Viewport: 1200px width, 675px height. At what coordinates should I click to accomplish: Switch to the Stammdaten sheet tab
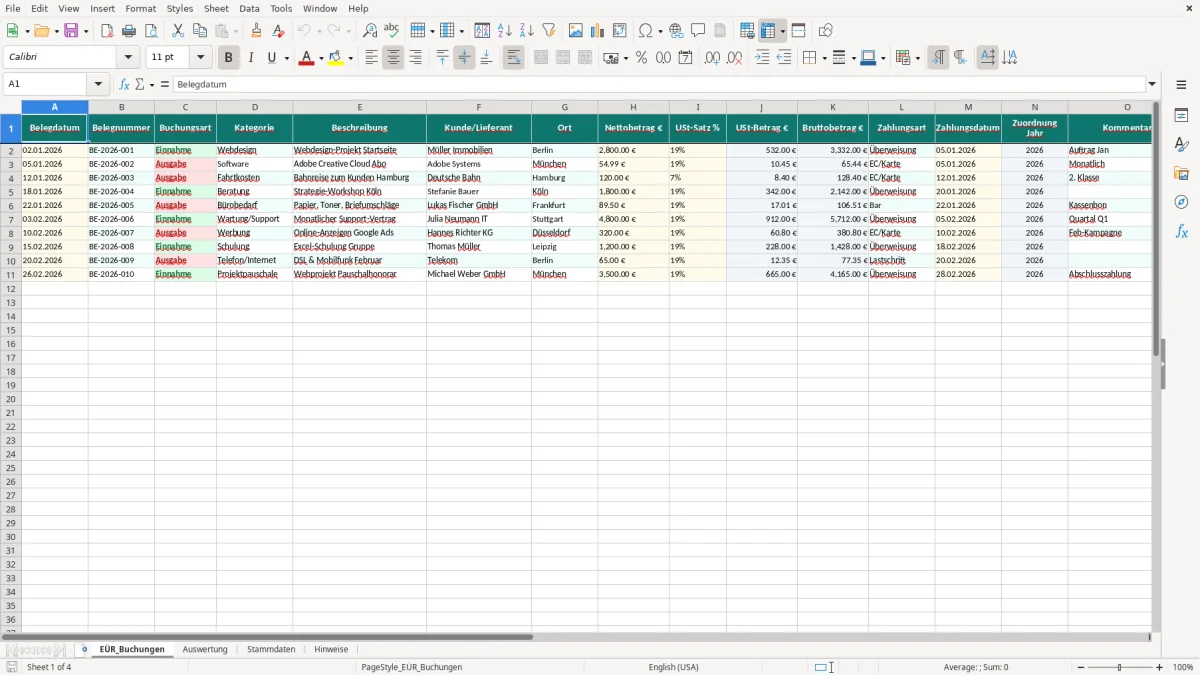pos(271,649)
